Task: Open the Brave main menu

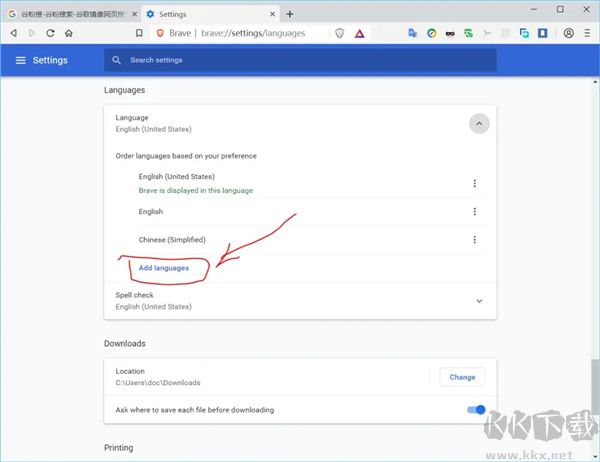Action: tap(587, 33)
